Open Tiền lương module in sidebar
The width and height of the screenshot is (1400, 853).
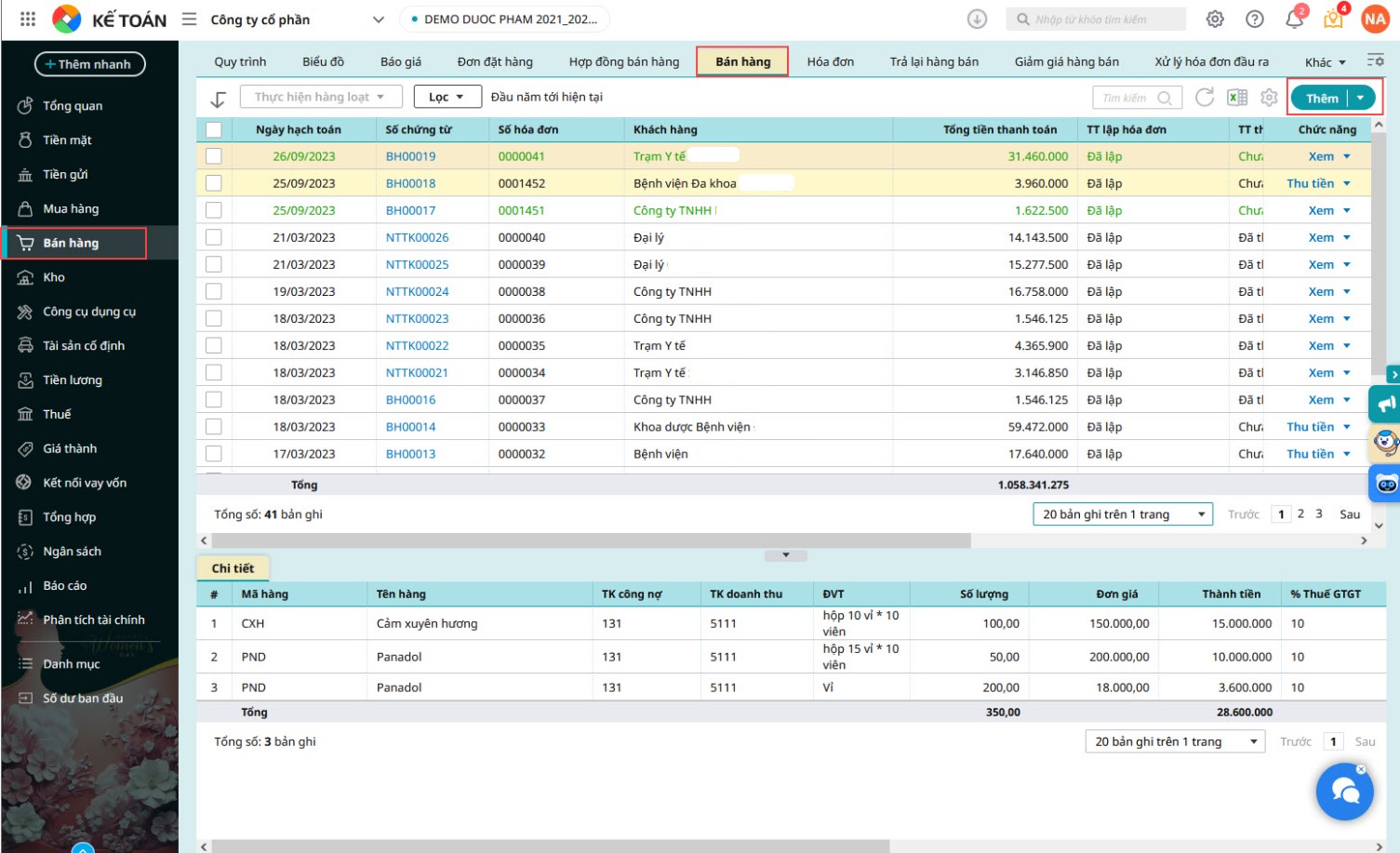pos(73,380)
